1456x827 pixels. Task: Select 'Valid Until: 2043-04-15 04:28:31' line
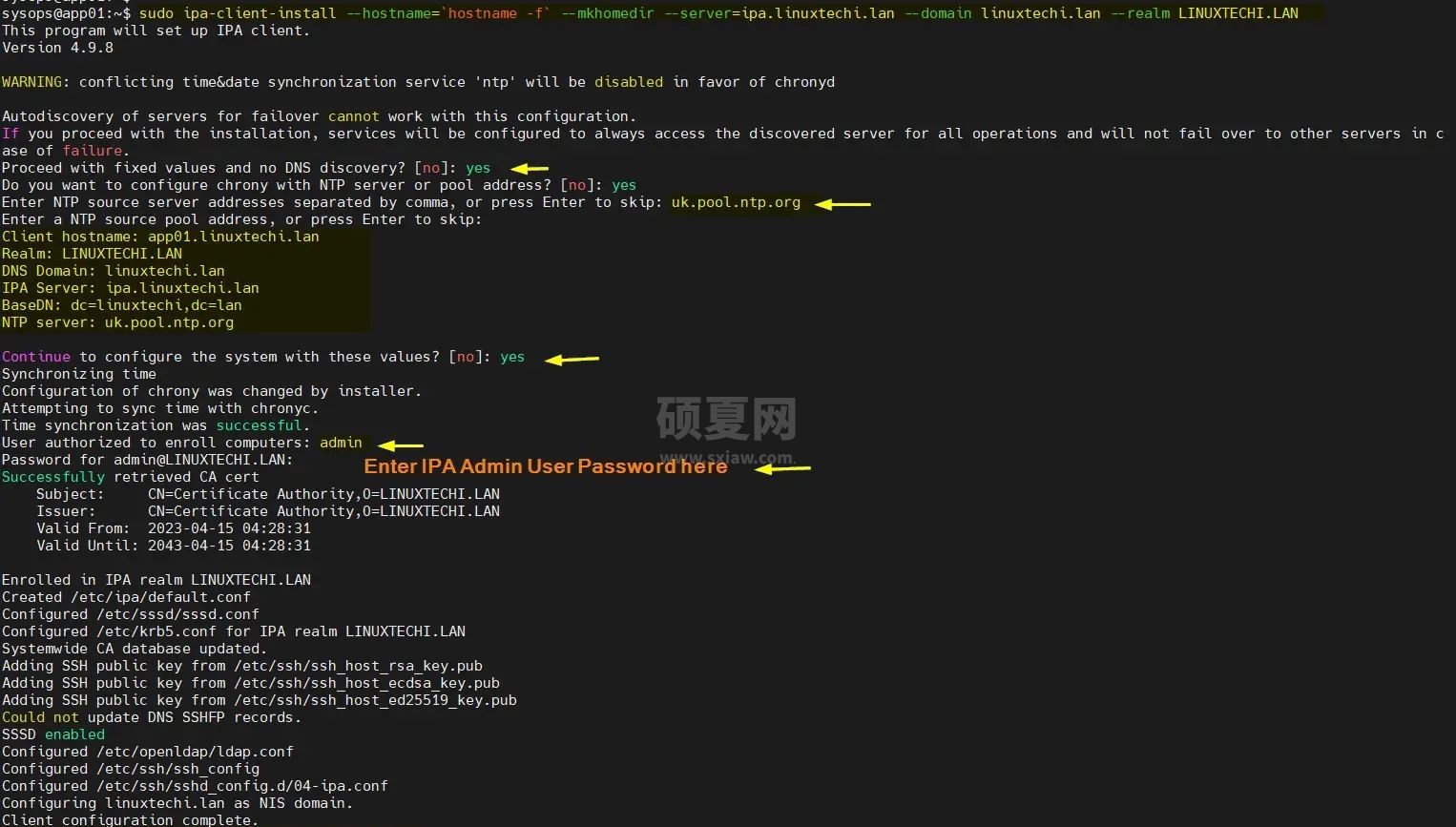[174, 546]
